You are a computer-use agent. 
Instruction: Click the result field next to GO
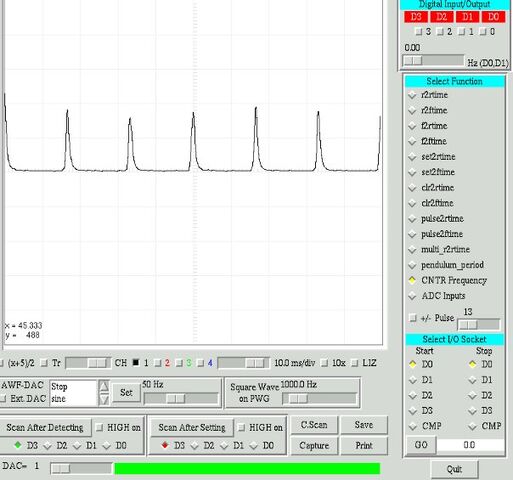pos(470,445)
